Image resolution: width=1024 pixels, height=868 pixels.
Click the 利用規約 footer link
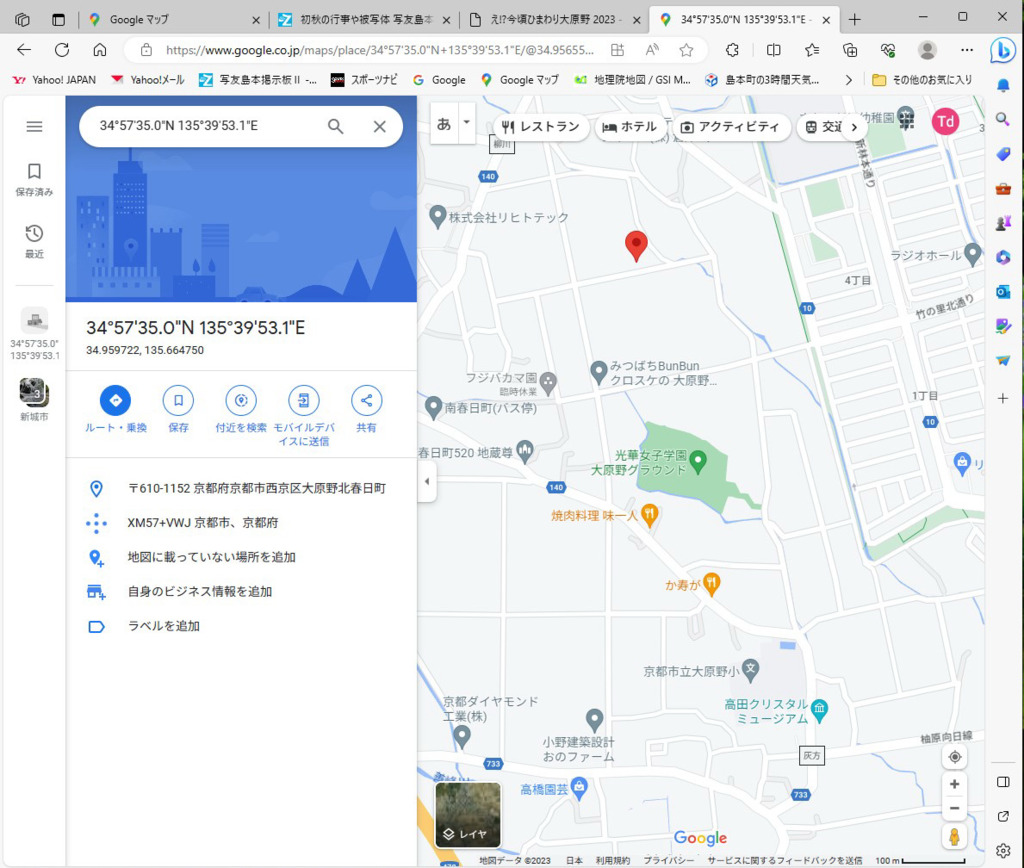pos(613,860)
